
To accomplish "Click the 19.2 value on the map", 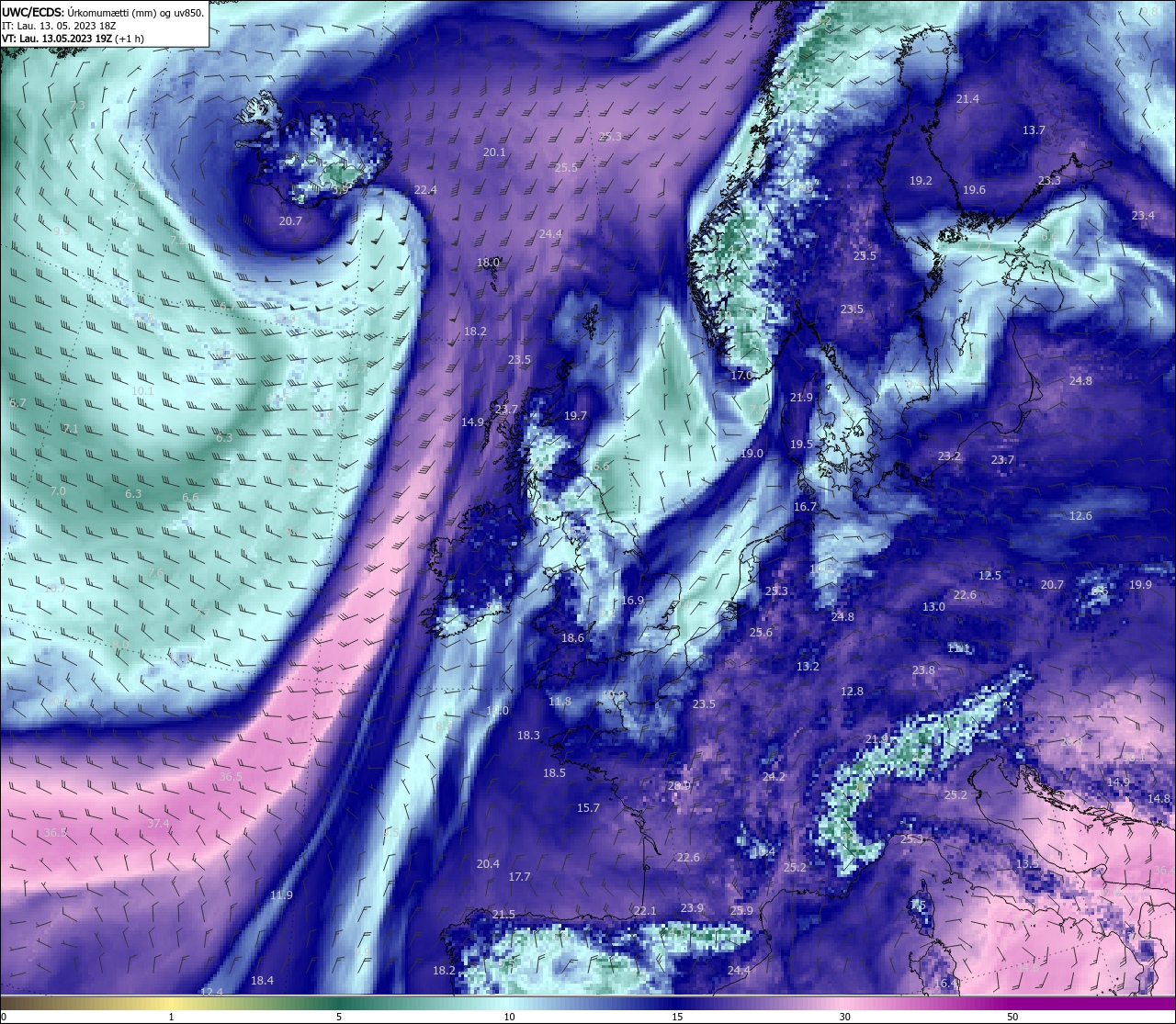I will 921,181.
